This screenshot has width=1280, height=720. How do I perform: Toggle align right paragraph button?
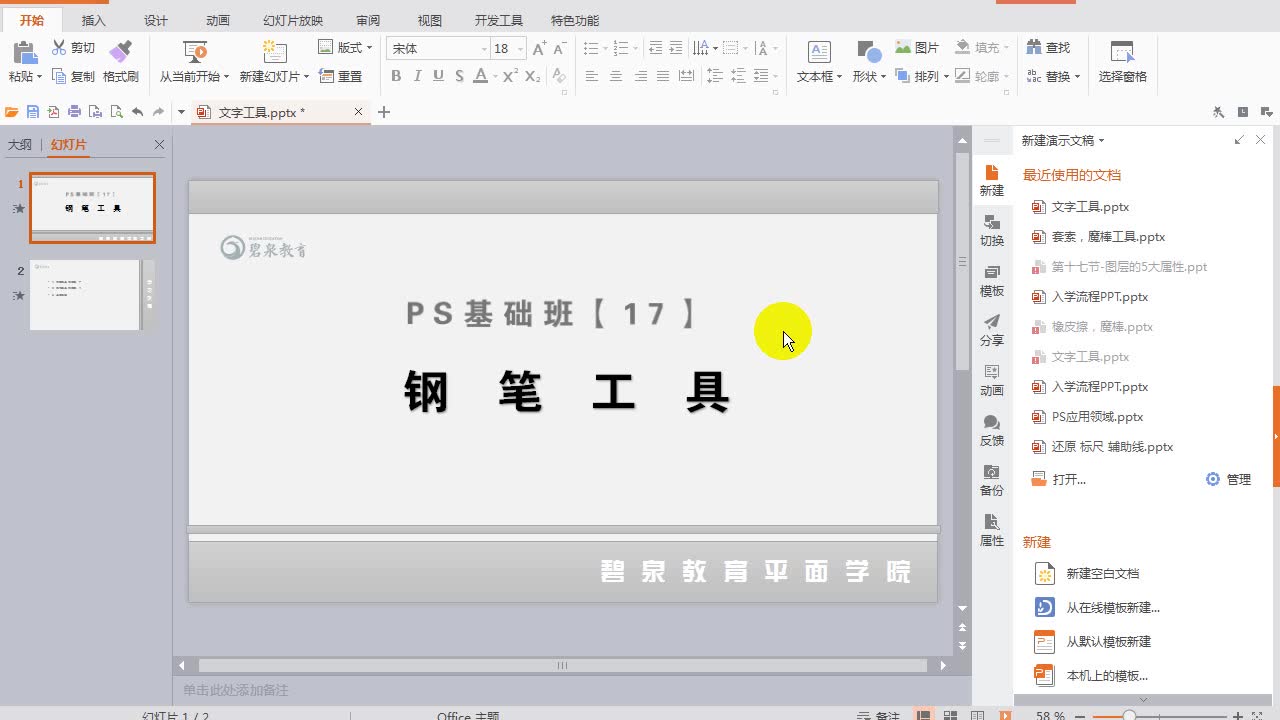(x=640, y=76)
